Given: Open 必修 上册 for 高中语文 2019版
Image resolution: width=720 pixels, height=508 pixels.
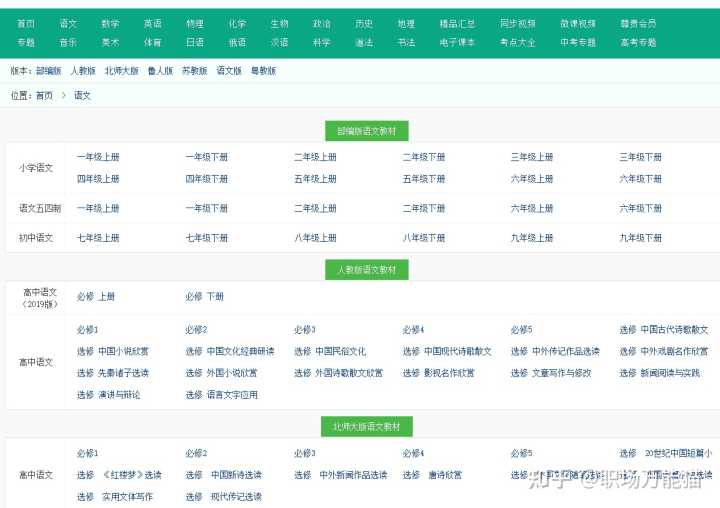Looking at the screenshot, I should pos(96,297).
